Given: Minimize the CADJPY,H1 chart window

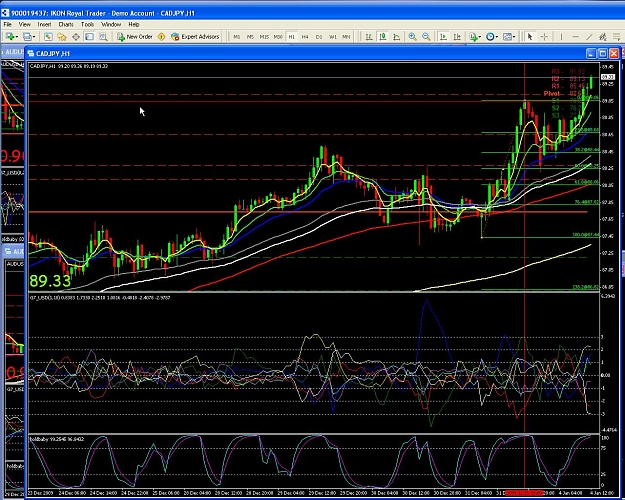Looking at the screenshot, I should pos(591,53).
